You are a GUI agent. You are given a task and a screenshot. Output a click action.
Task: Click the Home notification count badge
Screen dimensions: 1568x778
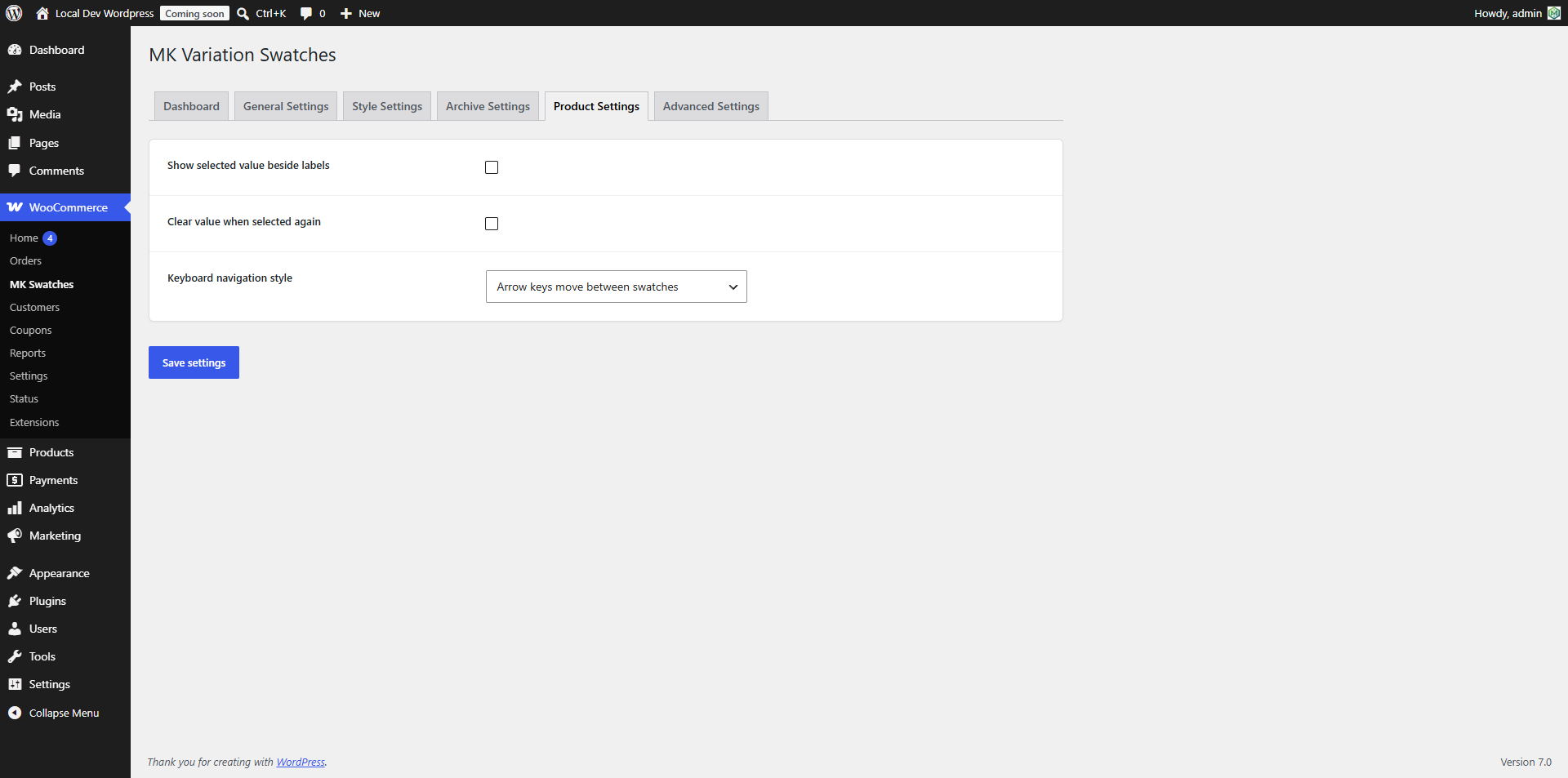point(50,238)
